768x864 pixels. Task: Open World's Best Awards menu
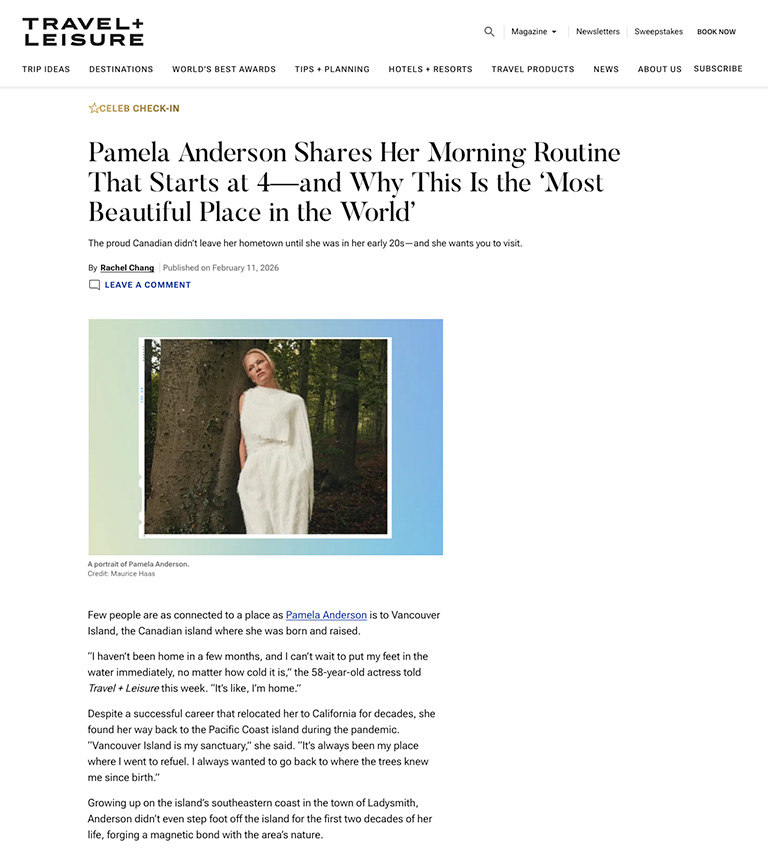(224, 69)
